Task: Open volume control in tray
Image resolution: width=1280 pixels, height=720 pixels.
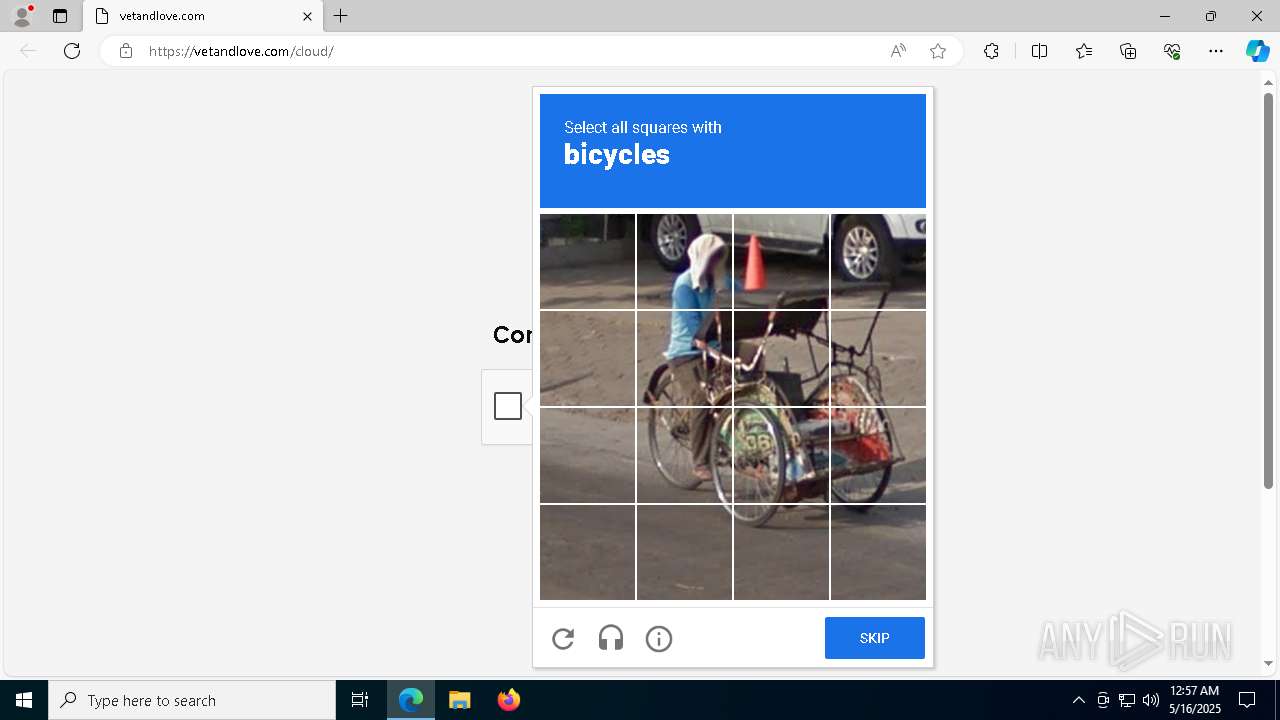Action: [x=1151, y=700]
